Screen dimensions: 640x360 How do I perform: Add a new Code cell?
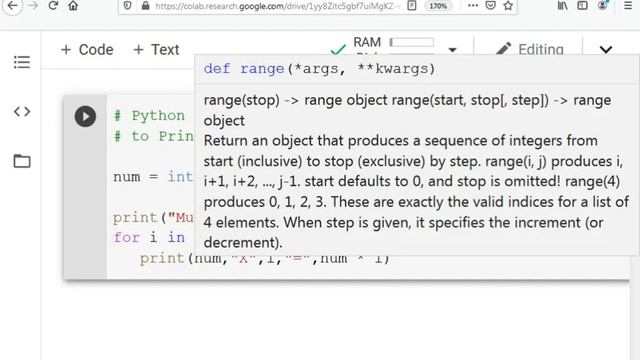87,50
